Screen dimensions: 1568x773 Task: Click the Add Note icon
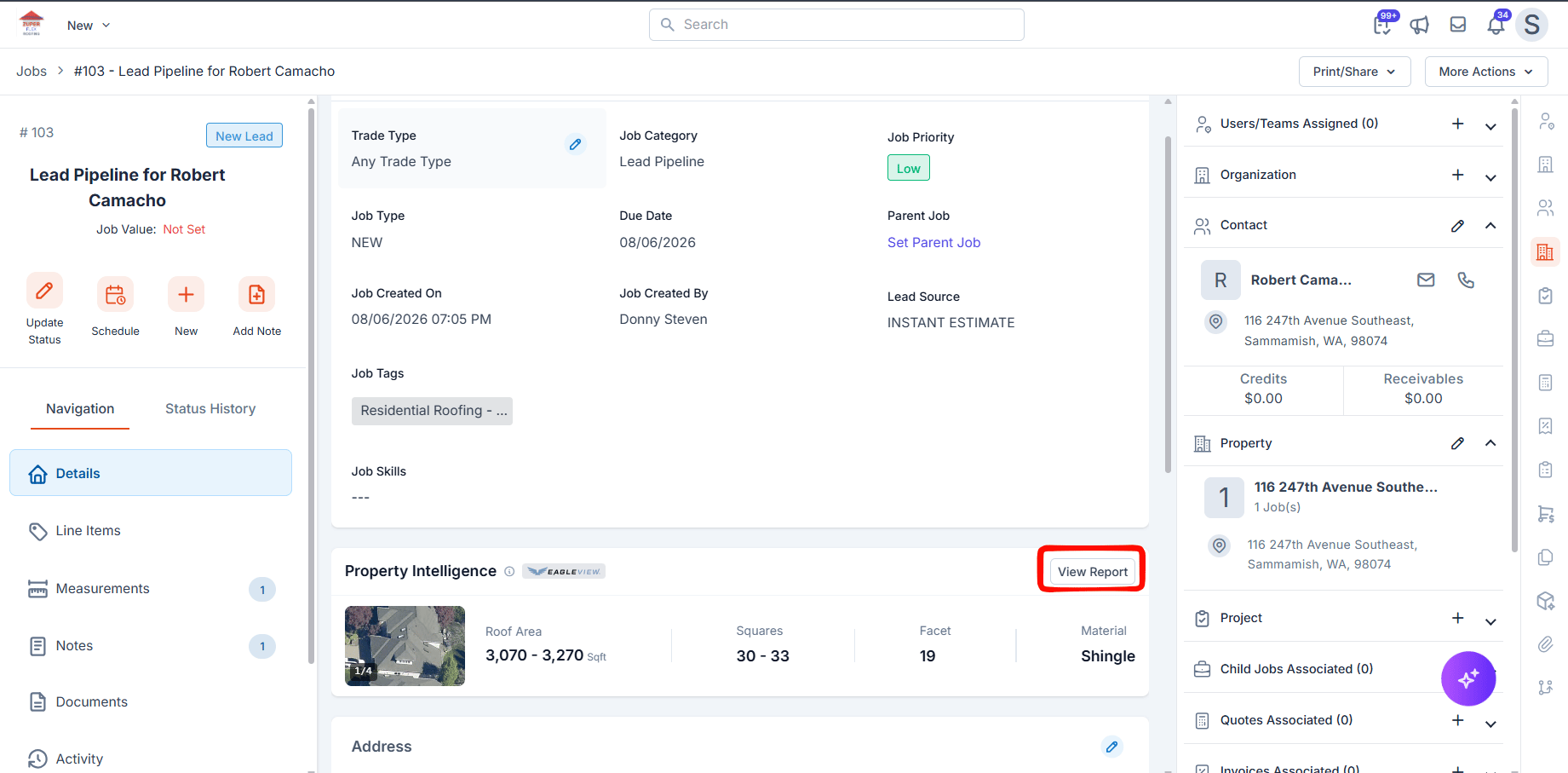coord(256,295)
